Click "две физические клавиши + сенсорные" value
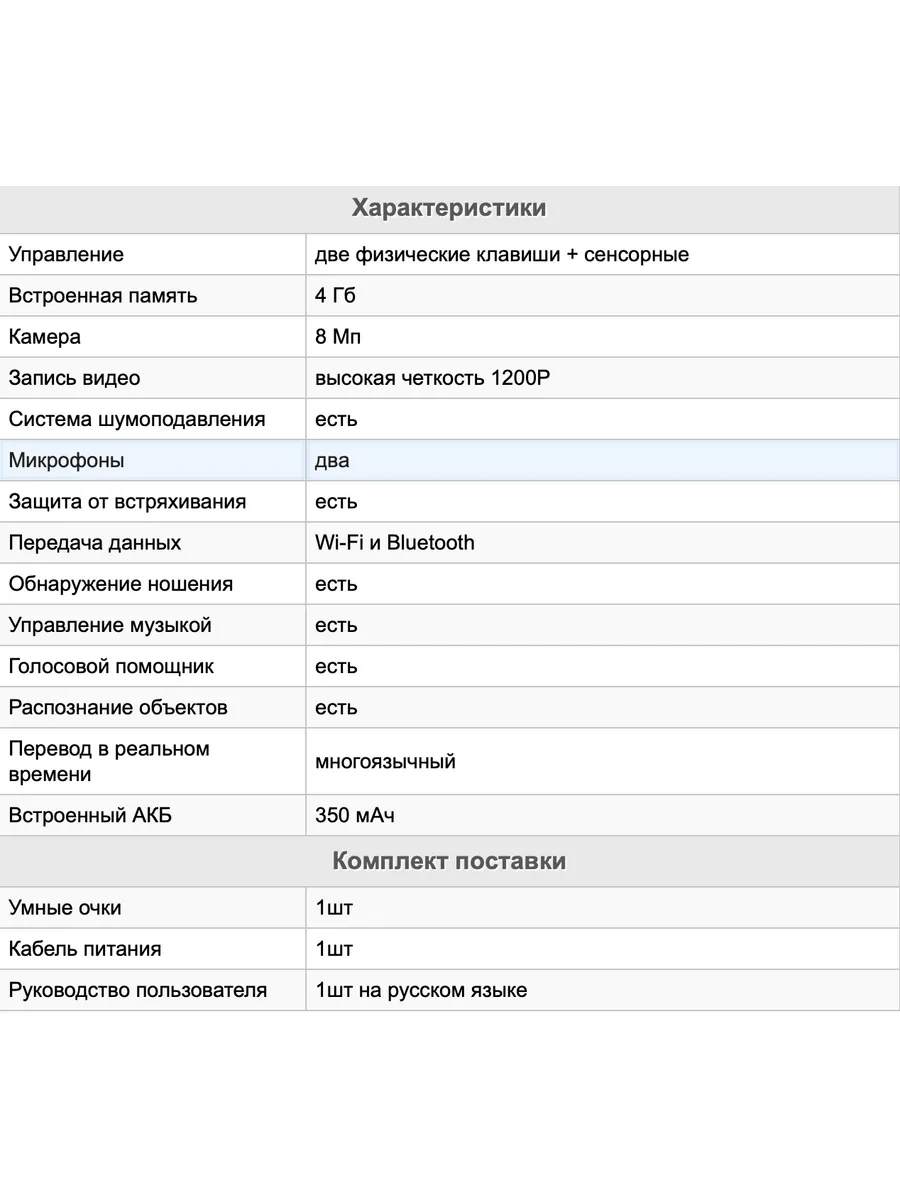The image size is (900, 1200). [x=502, y=254]
